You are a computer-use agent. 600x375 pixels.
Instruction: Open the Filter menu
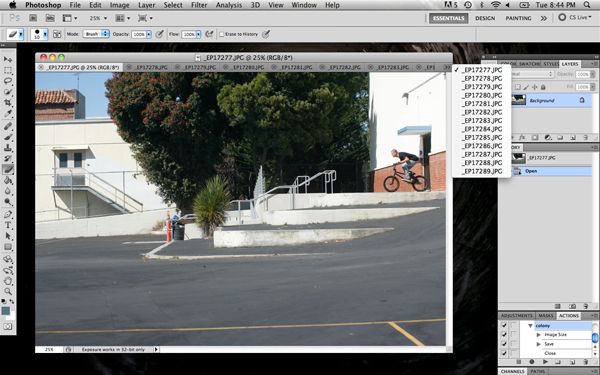199,5
